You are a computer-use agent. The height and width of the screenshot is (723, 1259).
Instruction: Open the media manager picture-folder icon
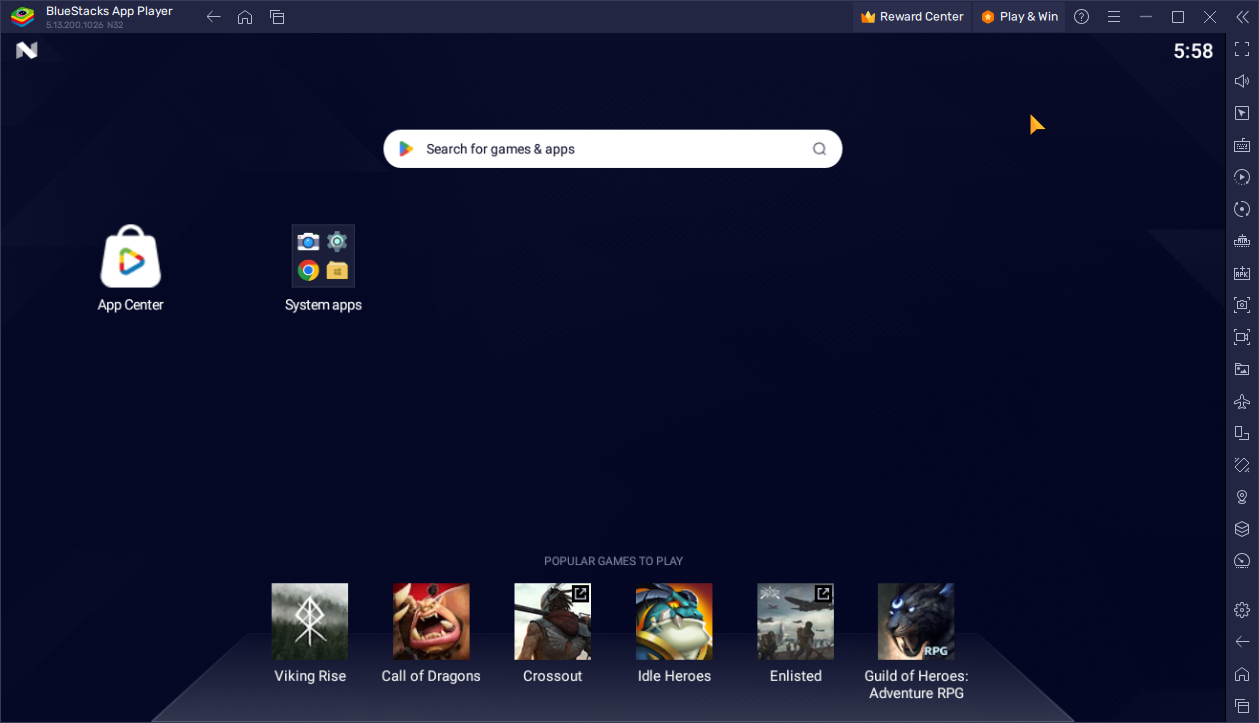pyautogui.click(x=1242, y=369)
